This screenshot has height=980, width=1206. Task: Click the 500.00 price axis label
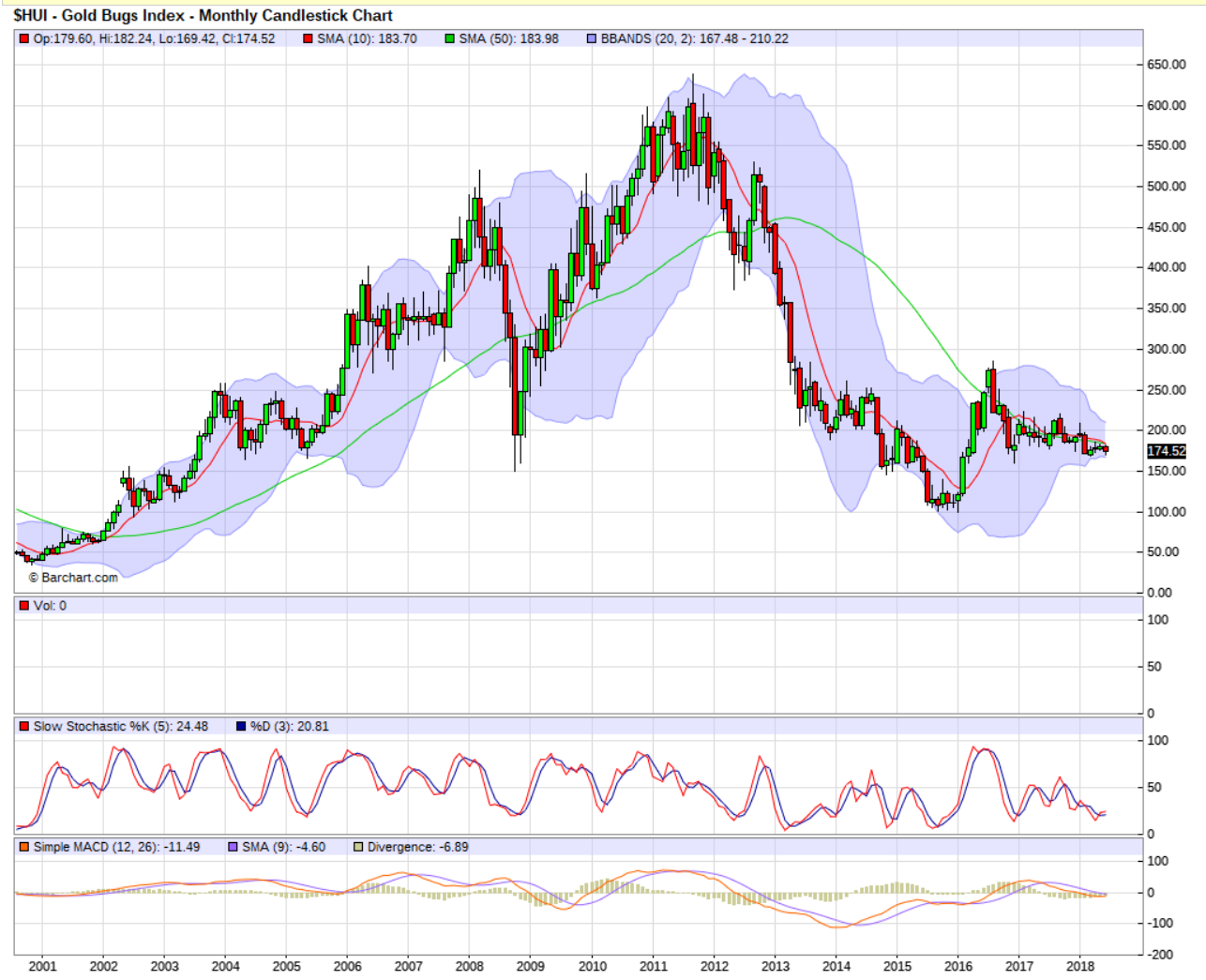(x=1167, y=187)
